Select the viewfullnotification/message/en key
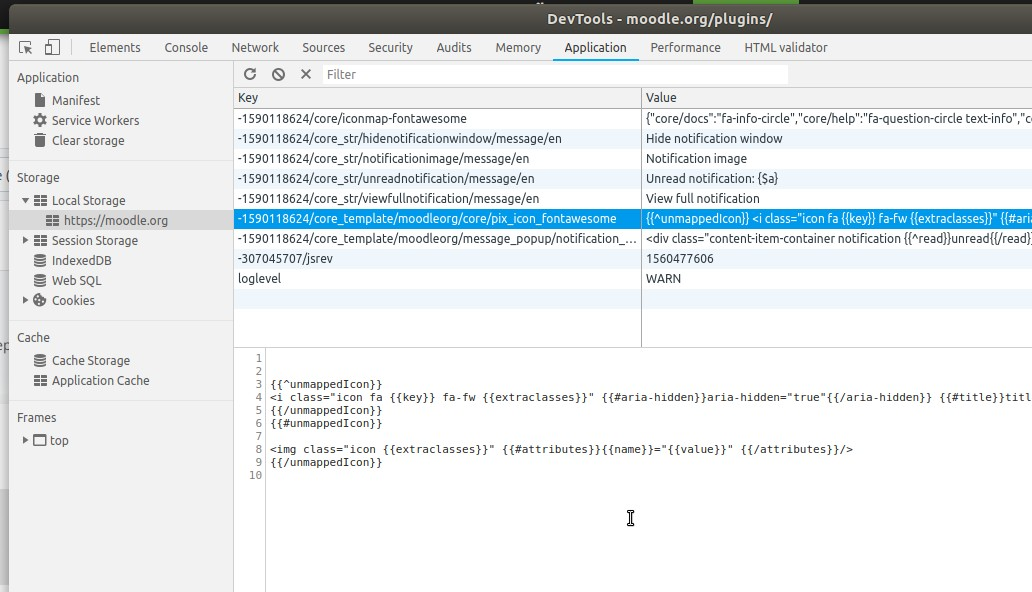Image resolution: width=1032 pixels, height=592 pixels. (x=437, y=198)
